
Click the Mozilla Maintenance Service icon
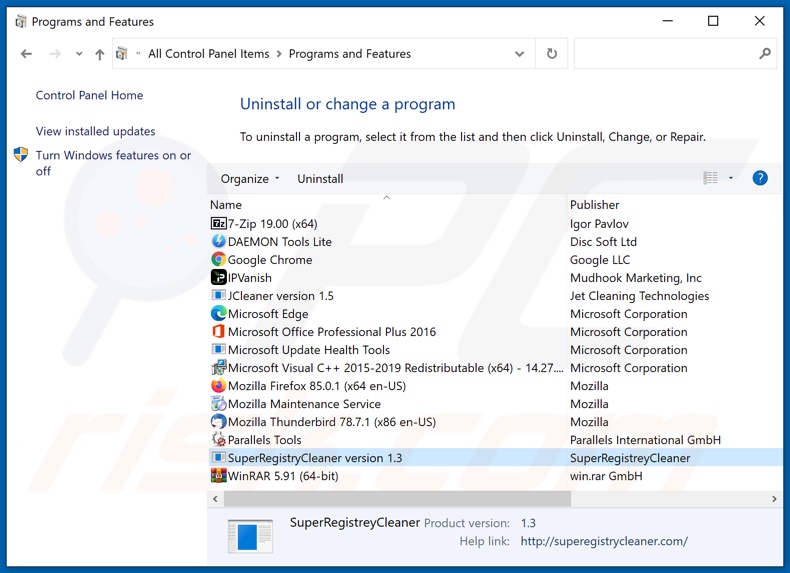(x=219, y=404)
